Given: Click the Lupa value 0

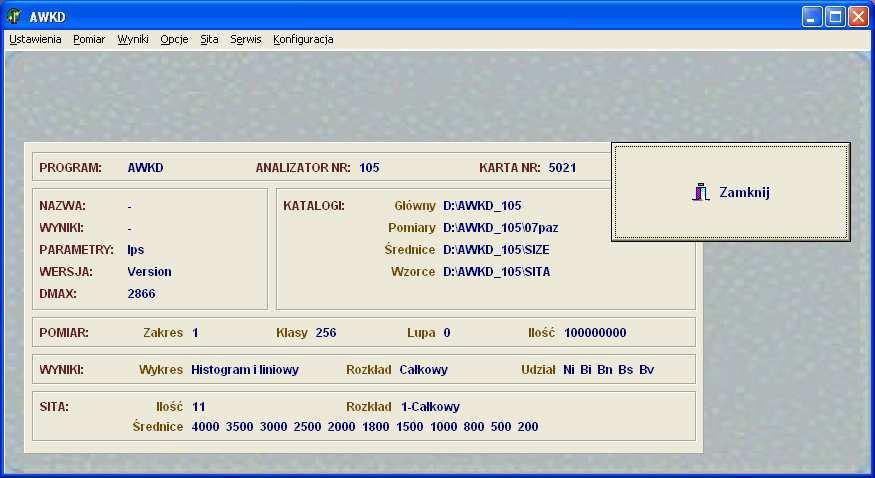Looking at the screenshot, I should click(x=447, y=333).
